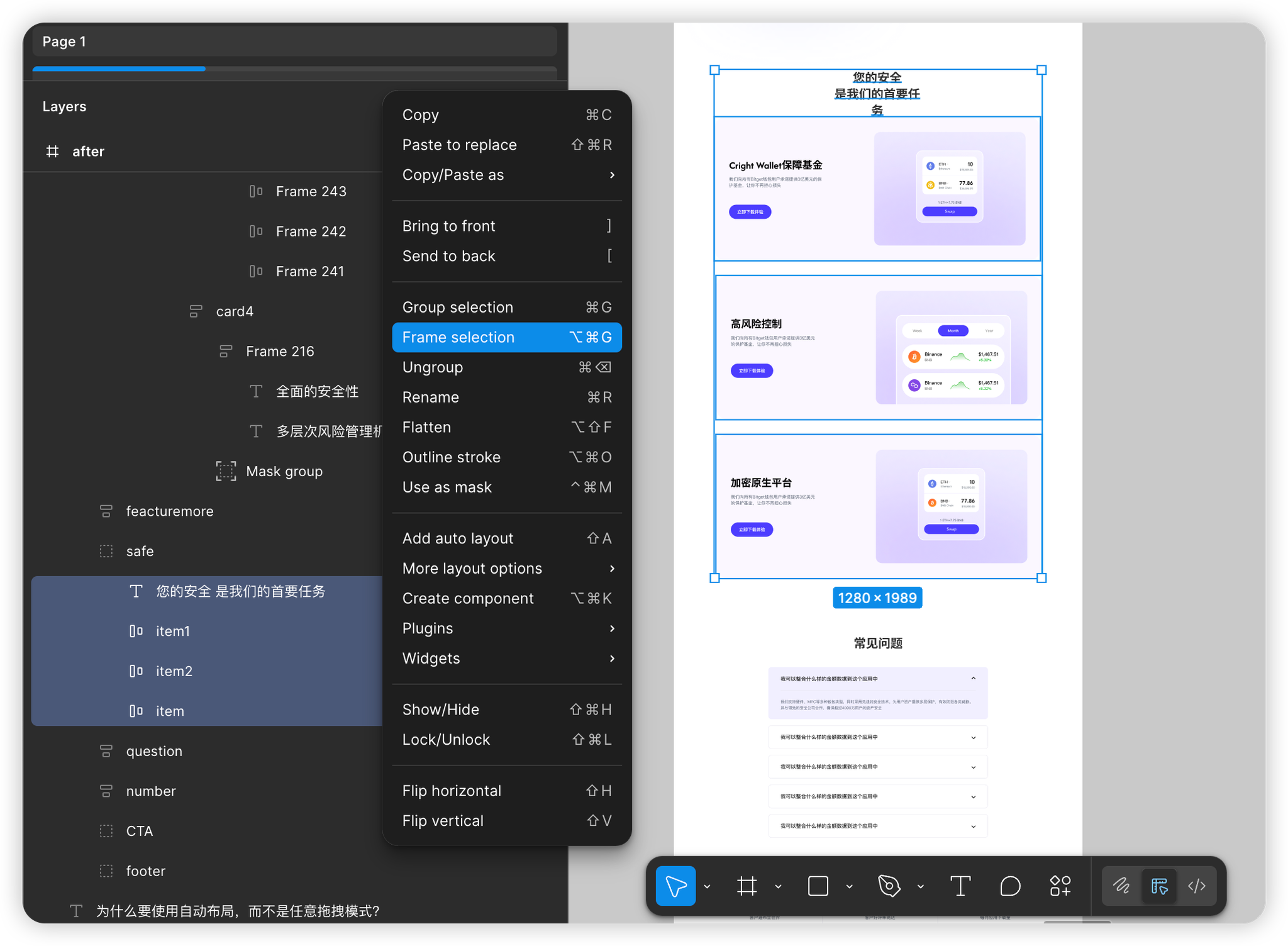This screenshot has width=1288, height=946.
Task: Select the Text tool
Action: coord(960,886)
